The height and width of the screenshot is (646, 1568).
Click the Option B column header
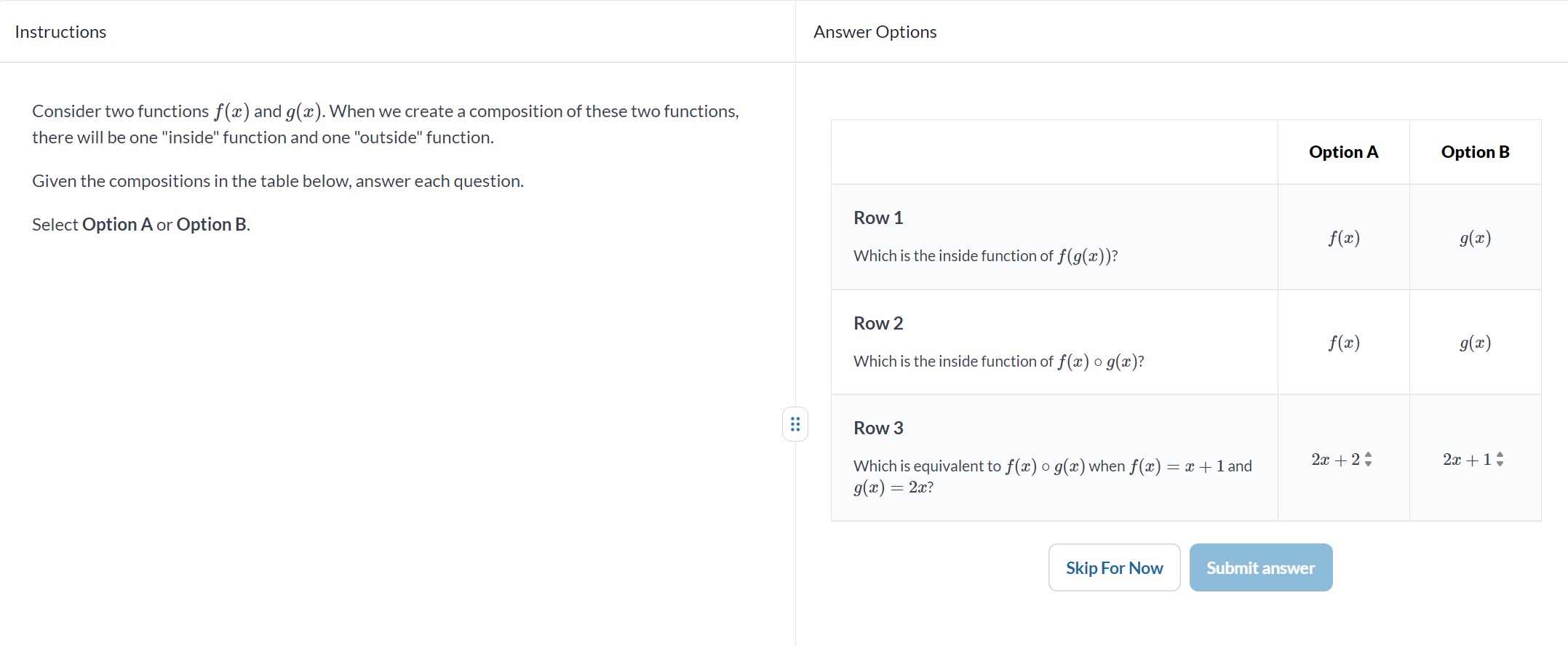click(x=1475, y=152)
